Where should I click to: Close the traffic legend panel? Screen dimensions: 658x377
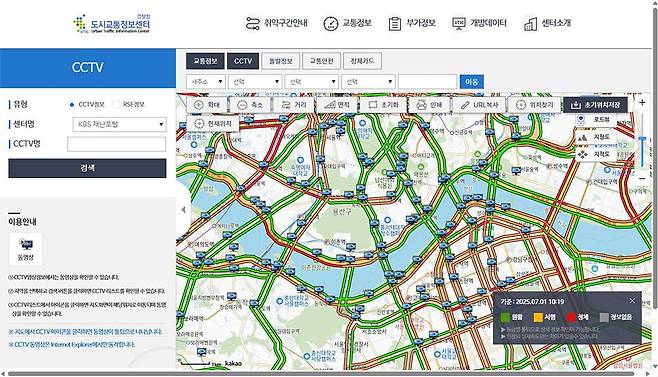coord(632,301)
